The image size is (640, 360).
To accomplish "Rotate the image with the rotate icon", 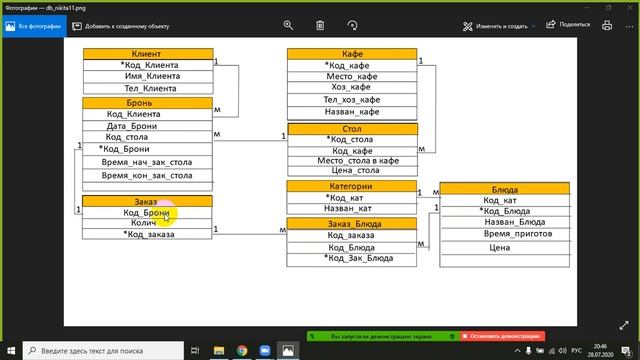I will point(352,25).
